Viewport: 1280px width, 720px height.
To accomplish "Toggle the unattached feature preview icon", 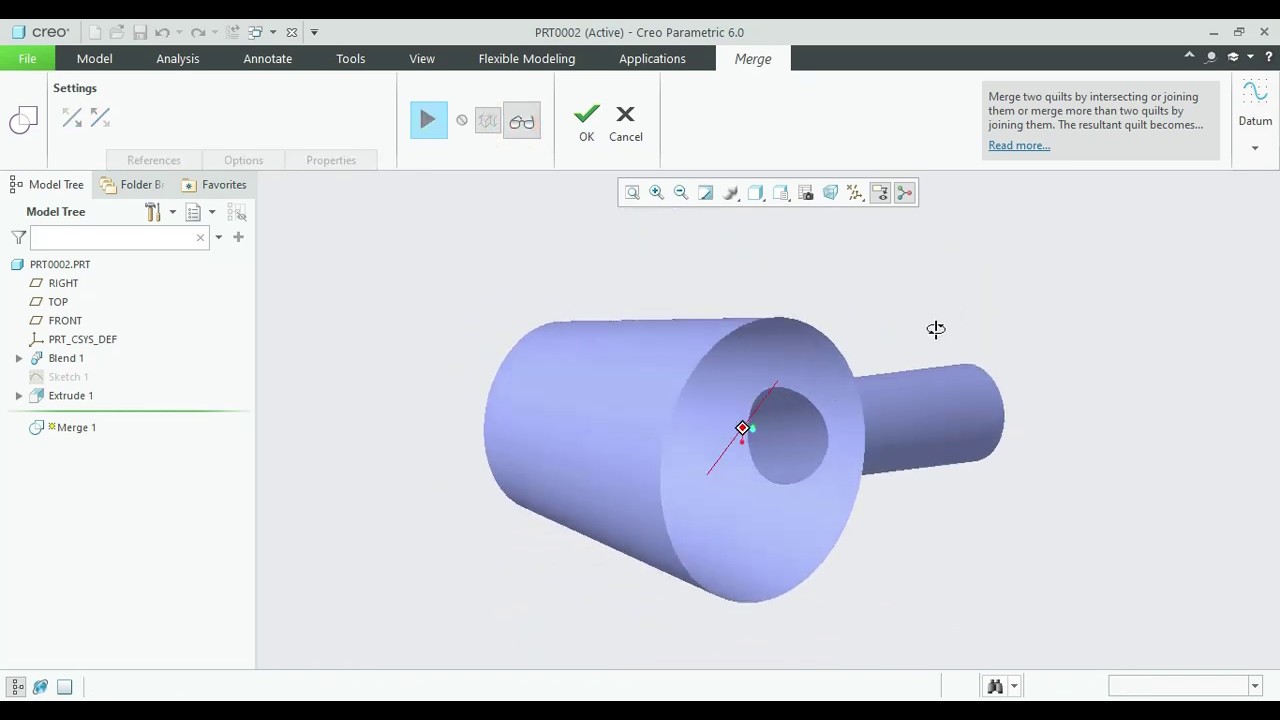I will 487,121.
